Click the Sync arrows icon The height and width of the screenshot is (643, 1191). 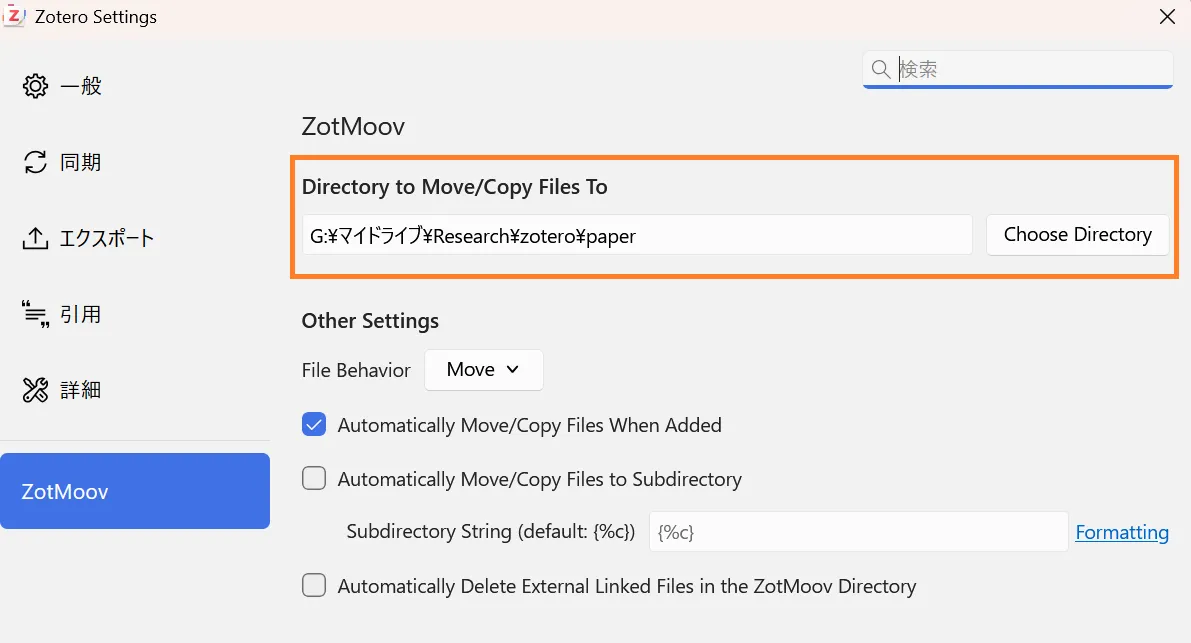click(x=35, y=162)
